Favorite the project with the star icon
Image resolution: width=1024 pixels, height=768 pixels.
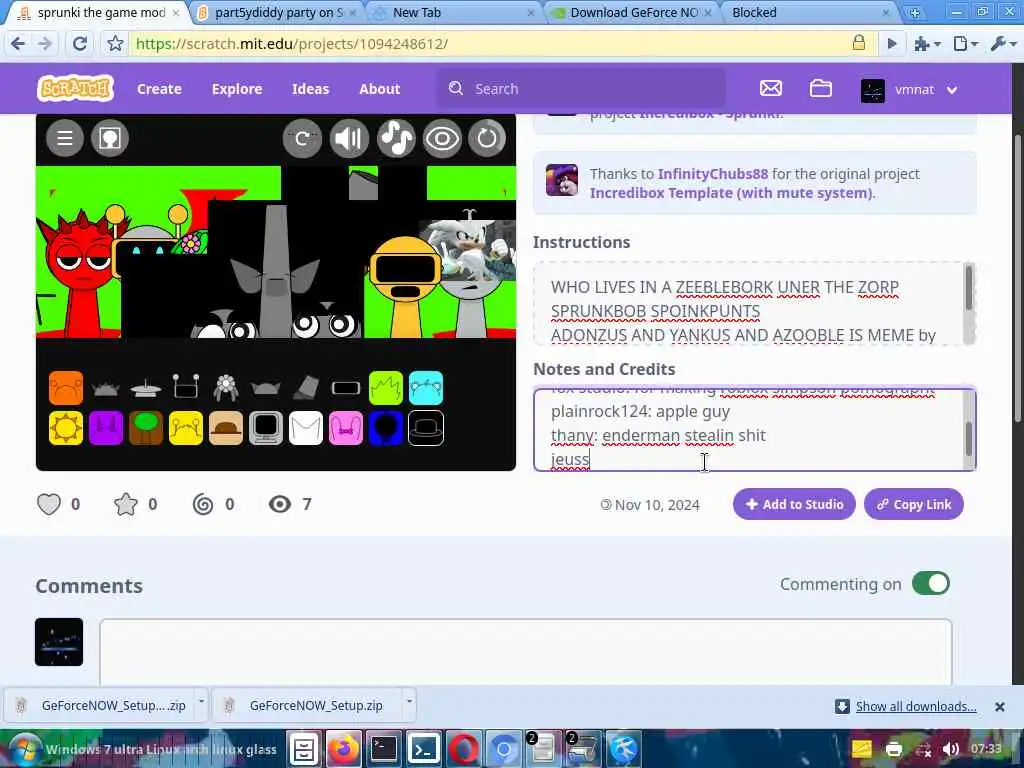point(126,504)
